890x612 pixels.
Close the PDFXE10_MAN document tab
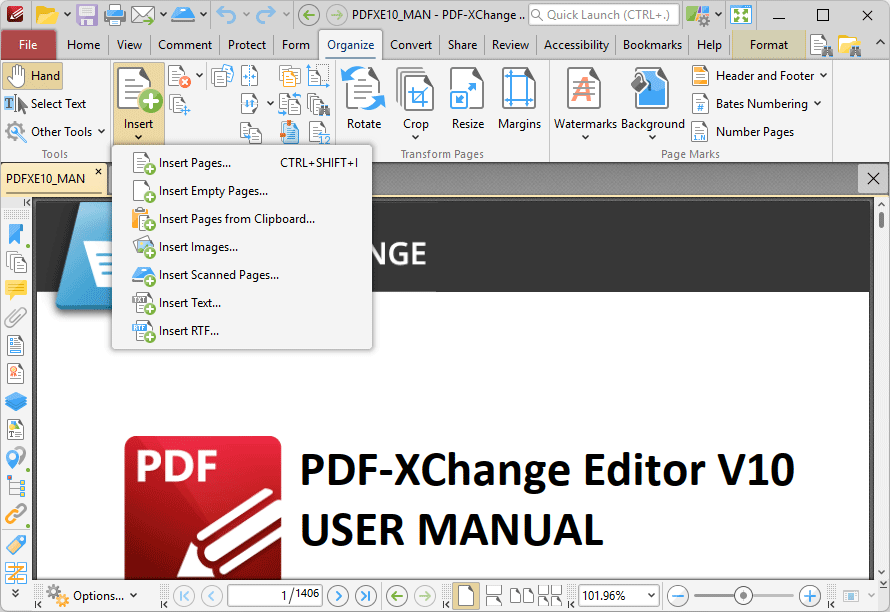point(98,171)
